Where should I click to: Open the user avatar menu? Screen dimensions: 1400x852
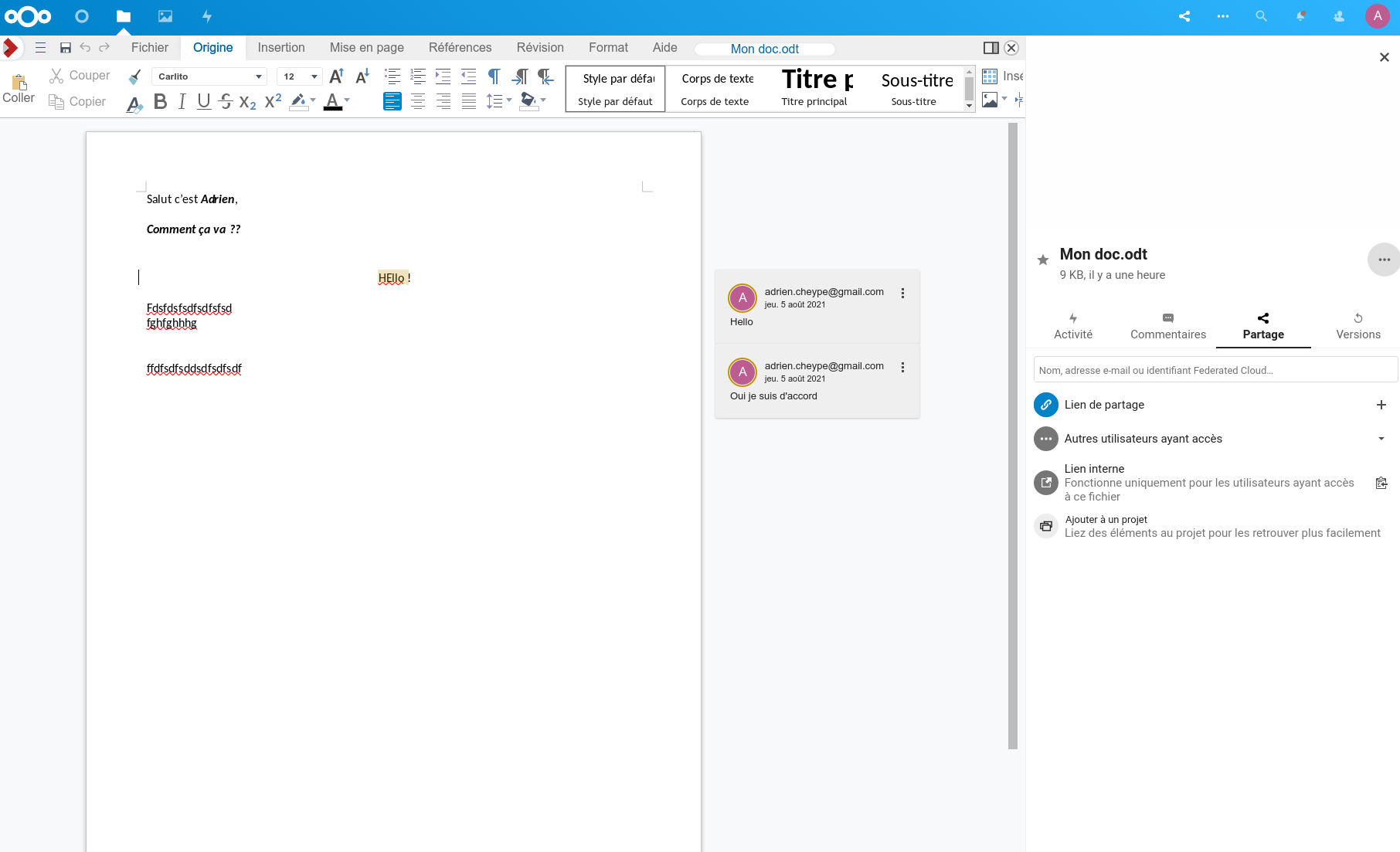coord(1378,16)
